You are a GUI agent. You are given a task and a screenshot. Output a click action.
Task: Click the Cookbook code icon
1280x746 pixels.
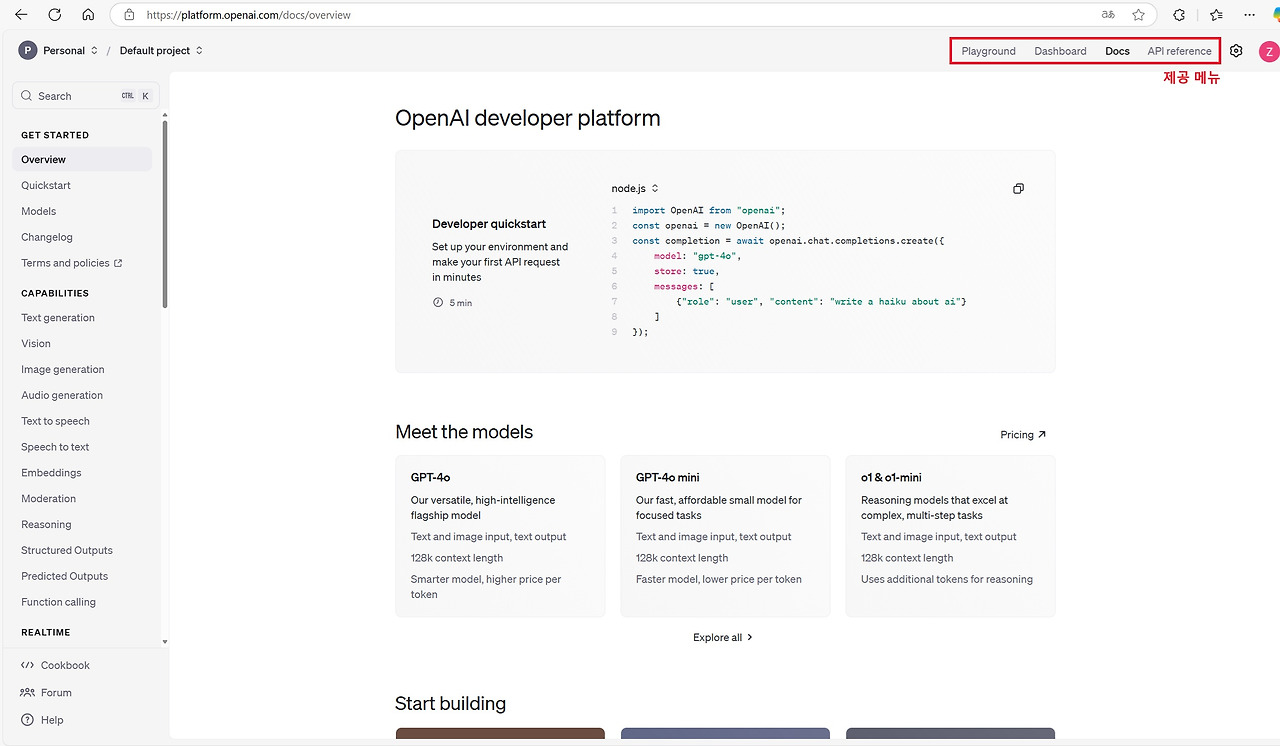[x=27, y=665]
